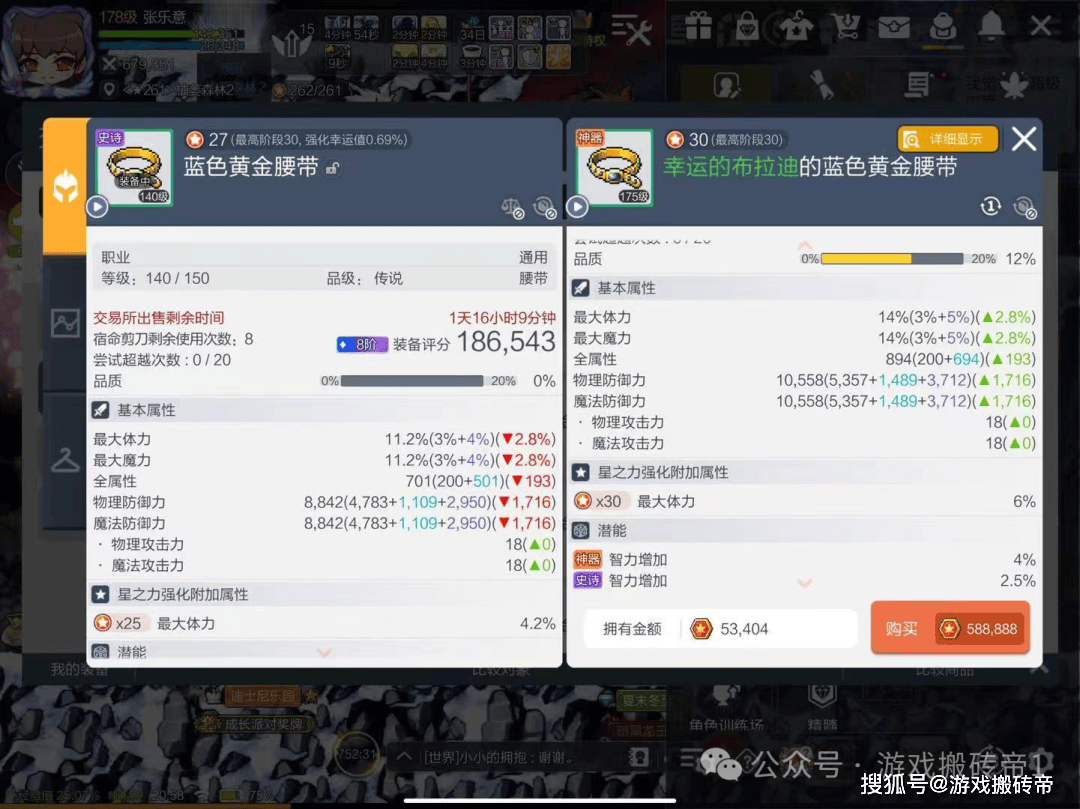Select the clothes hanger tab on sidebar
The image size is (1080, 809).
coord(65,460)
